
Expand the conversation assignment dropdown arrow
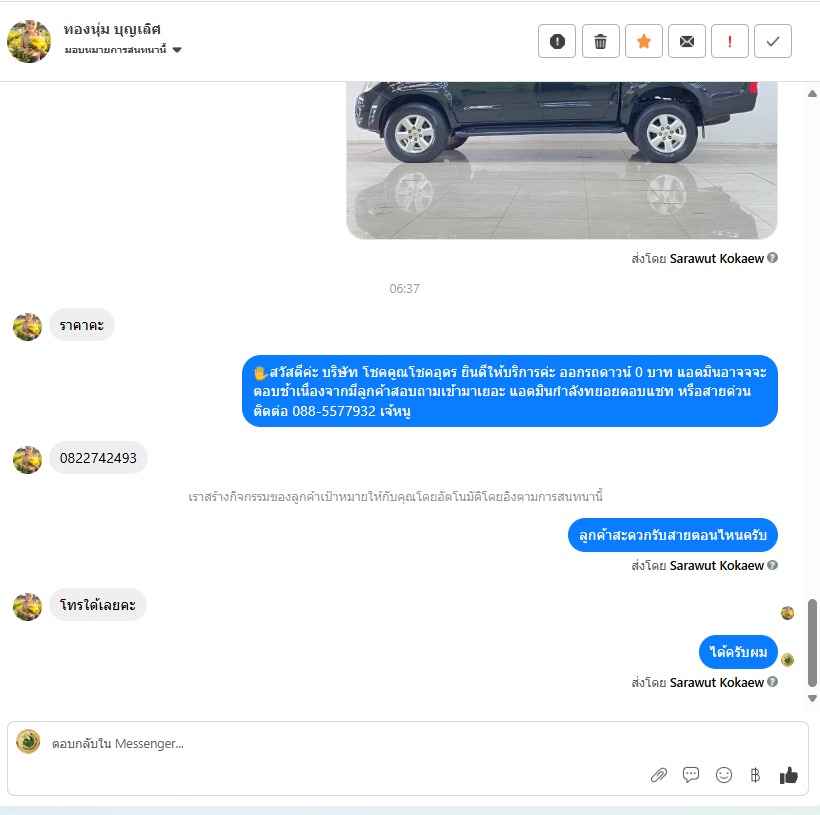click(177, 50)
